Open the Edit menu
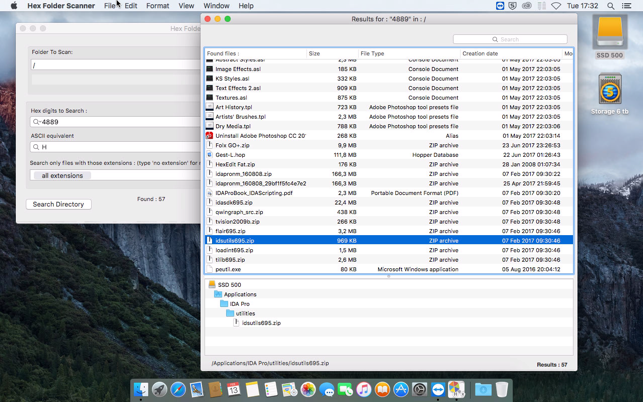This screenshot has height=402, width=643. tap(131, 6)
